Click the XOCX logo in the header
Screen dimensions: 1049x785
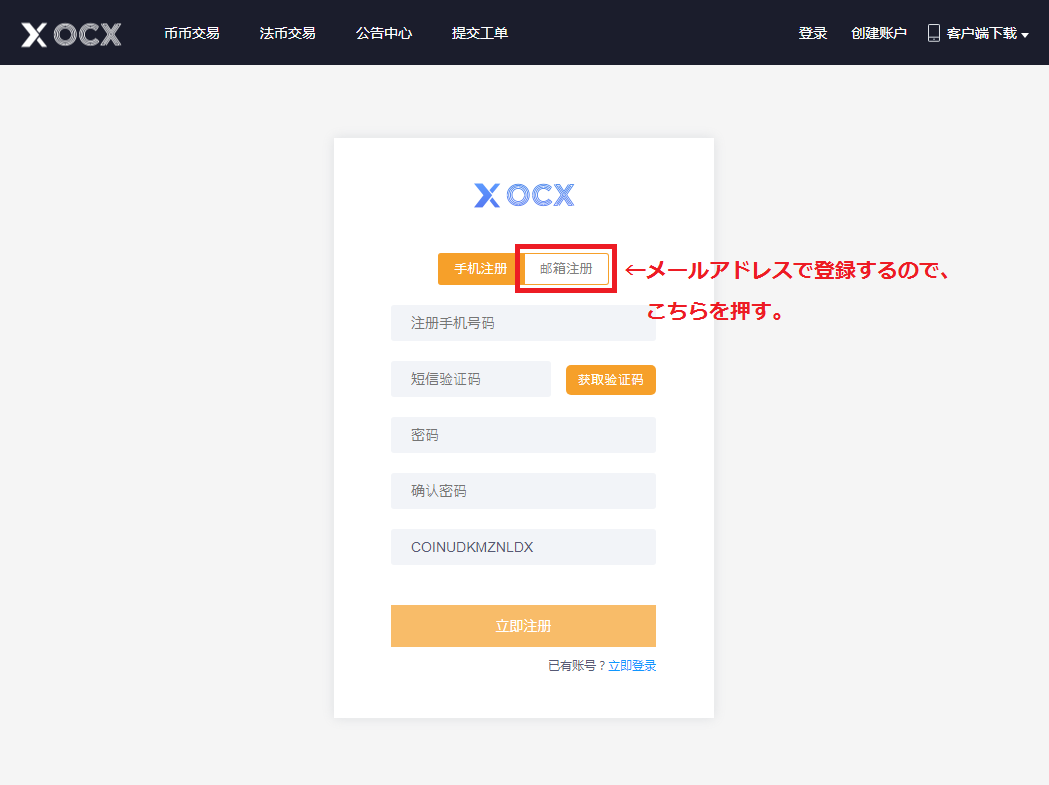pos(71,34)
